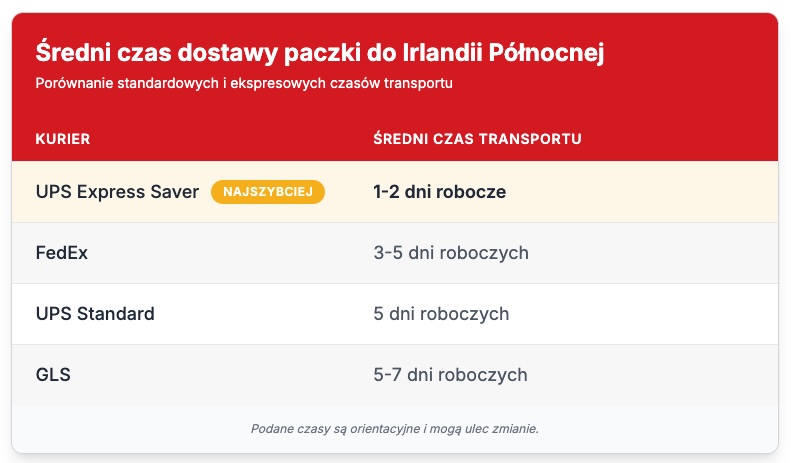Click the '3-5 dni roboczych' delivery time
Viewport: 791px width, 463px height.
[450, 253]
